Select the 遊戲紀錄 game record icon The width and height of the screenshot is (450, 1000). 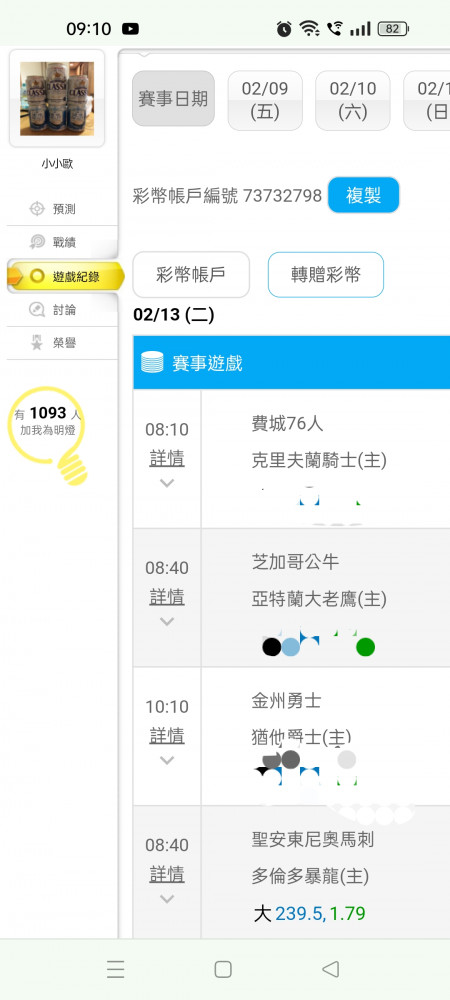pos(38,276)
